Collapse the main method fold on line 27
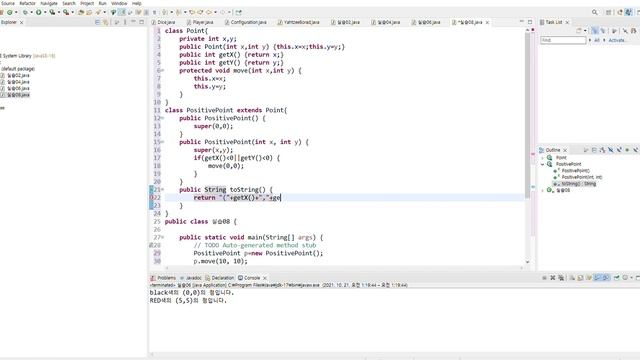Image resolution: width=640 pixels, height=360 pixels. (162, 238)
